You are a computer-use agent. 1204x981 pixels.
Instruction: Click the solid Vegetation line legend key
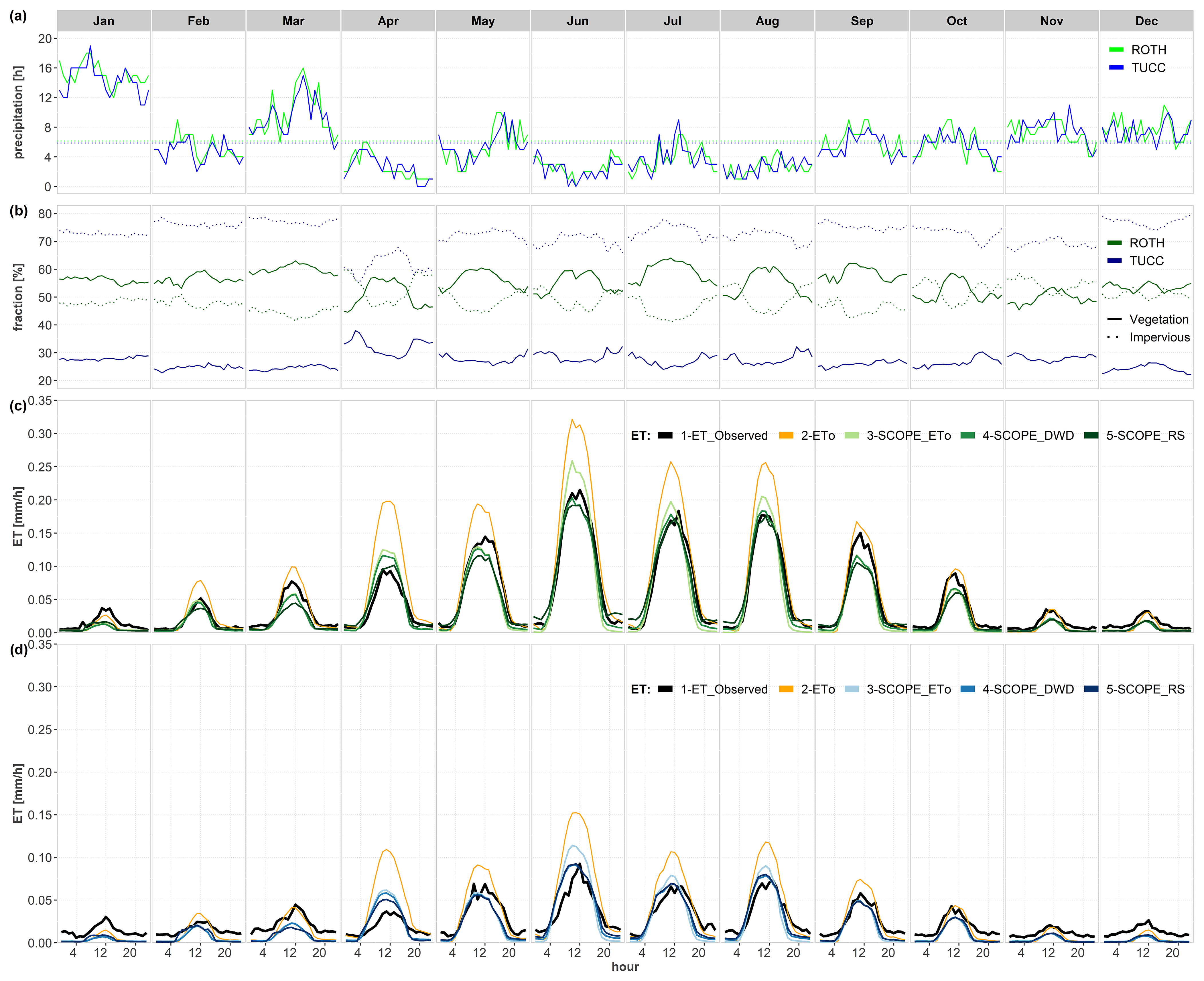coord(1114,320)
